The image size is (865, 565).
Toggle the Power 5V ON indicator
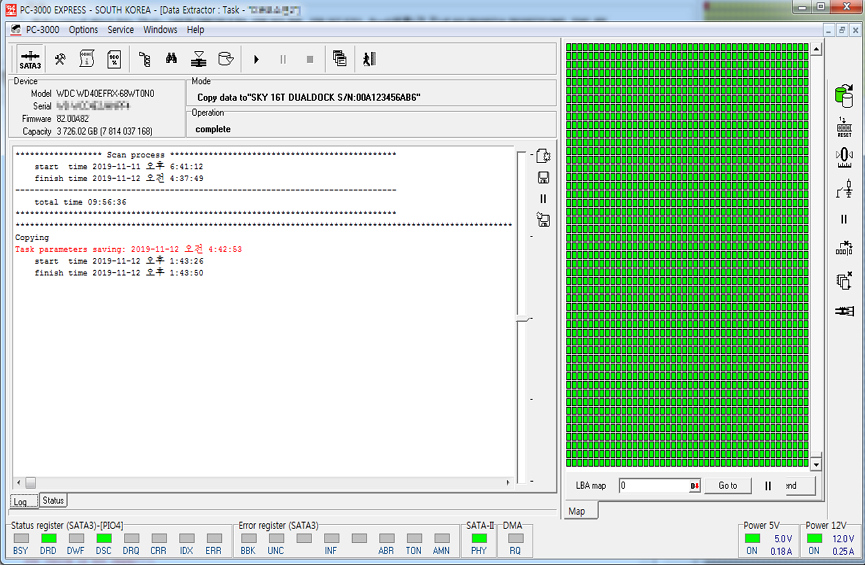752,538
